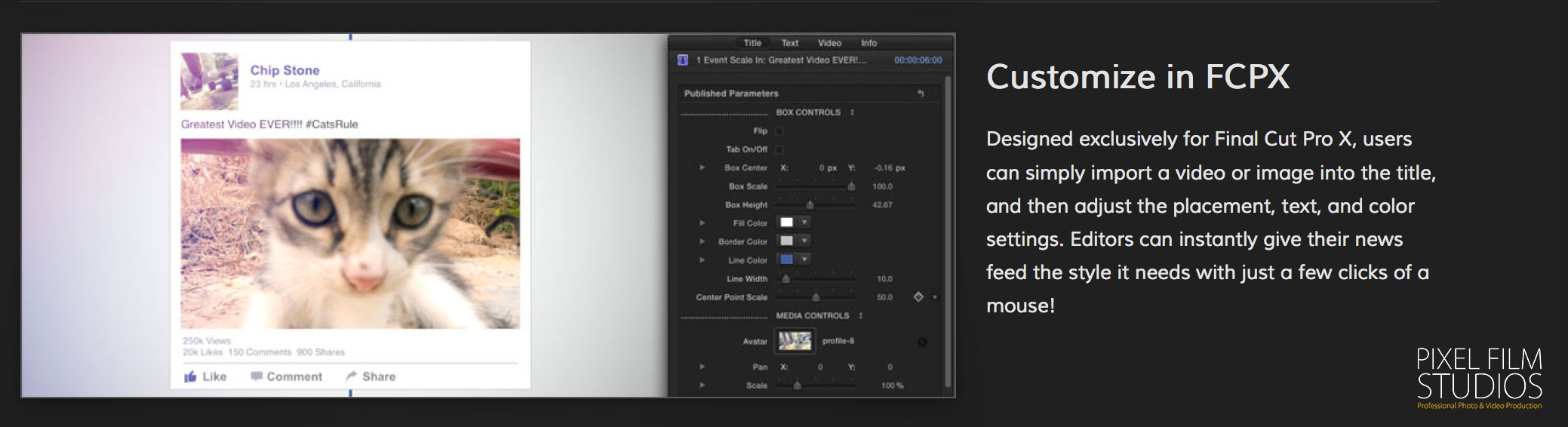1568x427 pixels.
Task: Open the Text inspector tab
Action: click(789, 43)
